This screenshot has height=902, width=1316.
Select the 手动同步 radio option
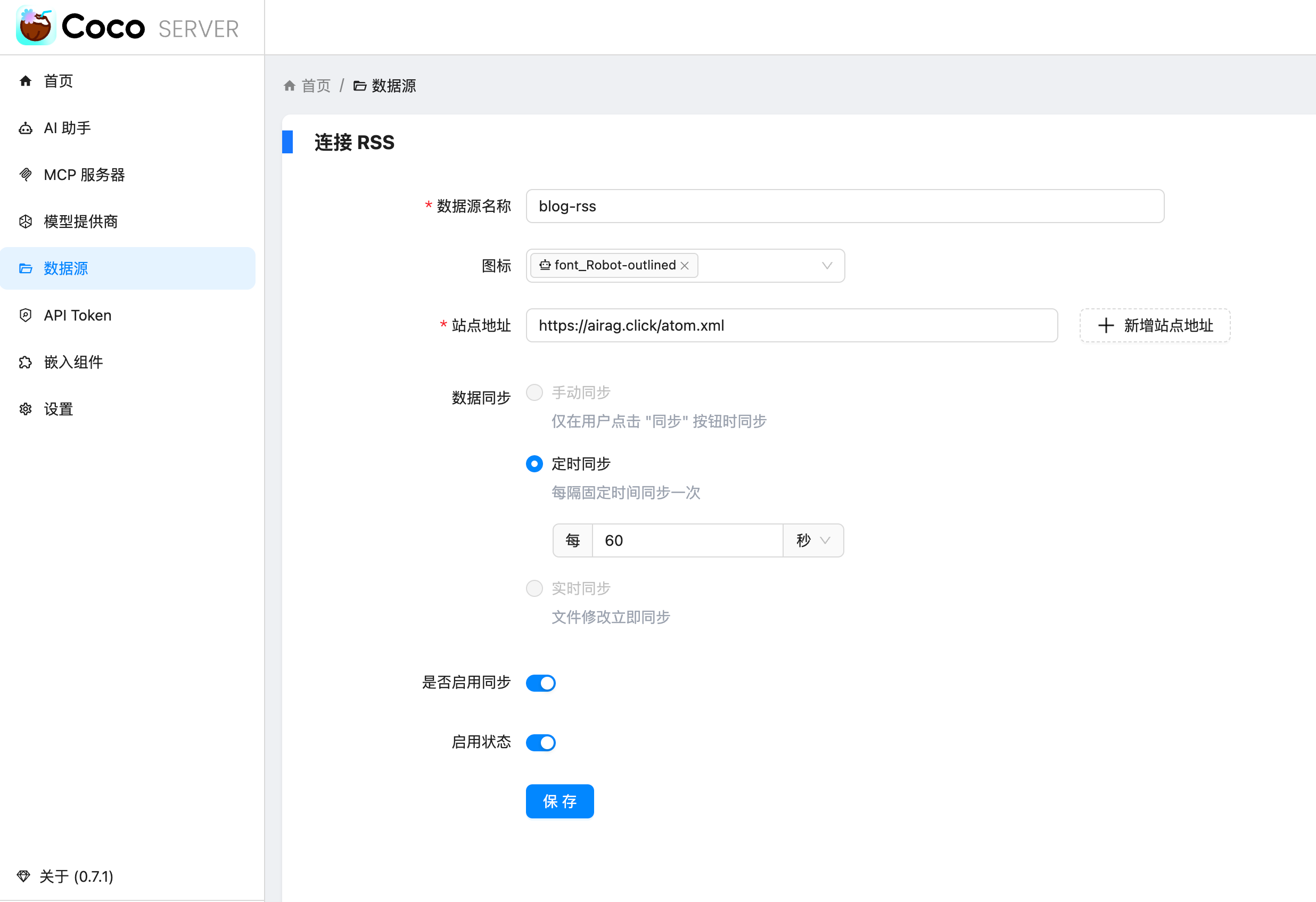pos(534,392)
